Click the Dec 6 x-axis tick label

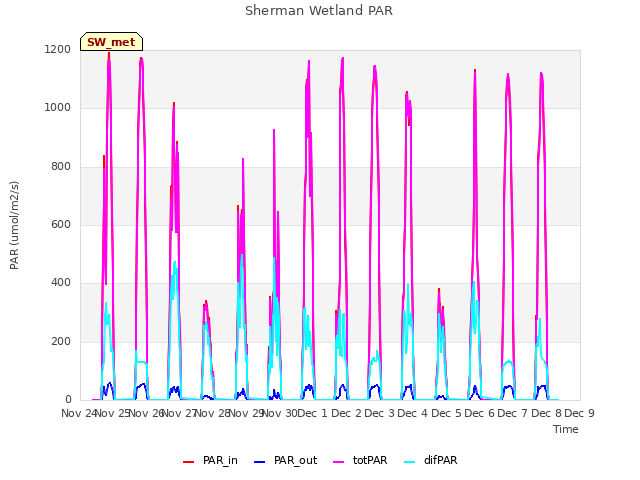pos(479,413)
